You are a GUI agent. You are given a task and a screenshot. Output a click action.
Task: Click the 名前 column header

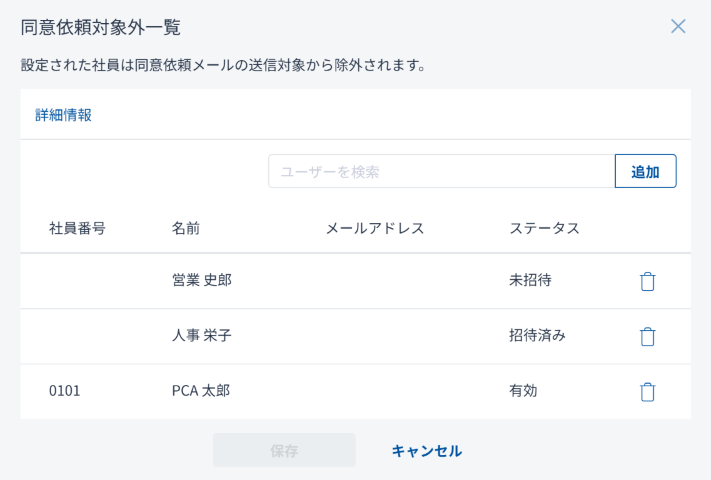point(186,228)
